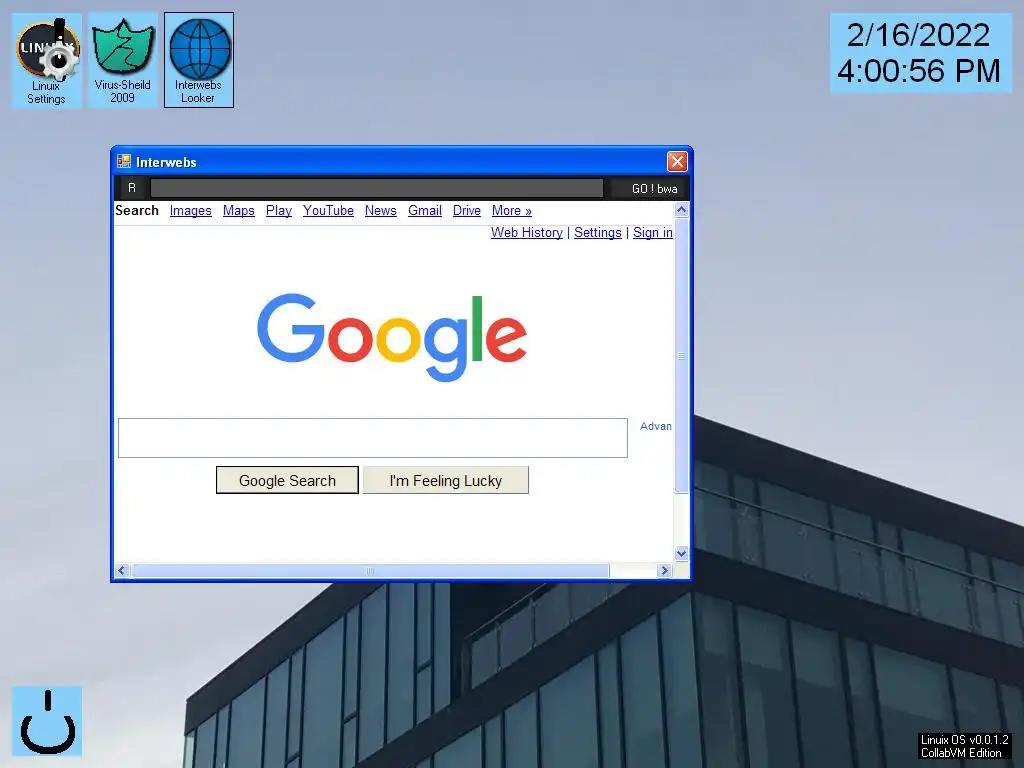This screenshot has width=1024, height=768.
Task: Click the vertical scrollbar up arrow
Action: click(681, 210)
